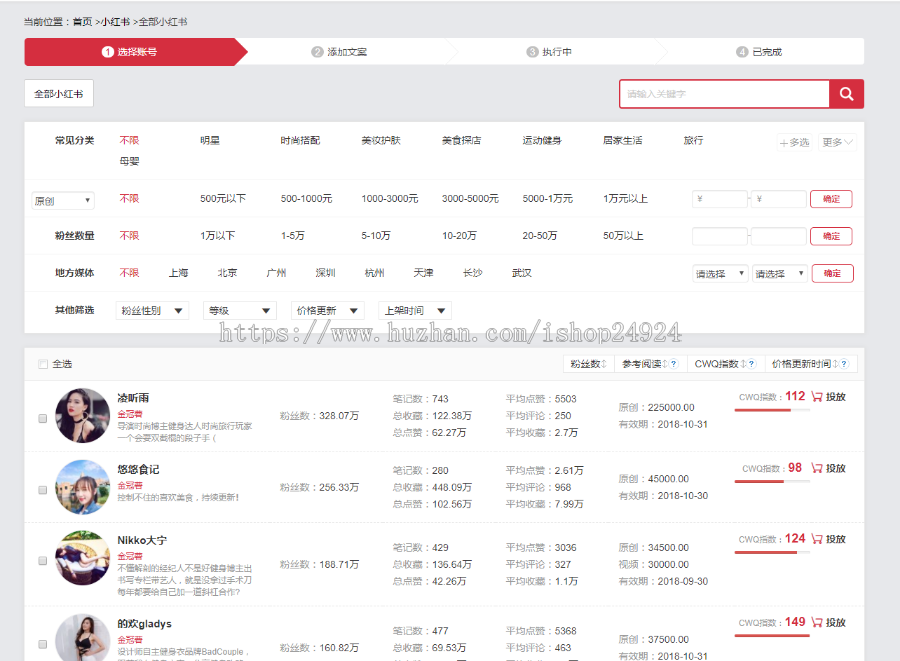Click 投放 for 的欢gladys
Screen dimensions: 900x661
836,622
